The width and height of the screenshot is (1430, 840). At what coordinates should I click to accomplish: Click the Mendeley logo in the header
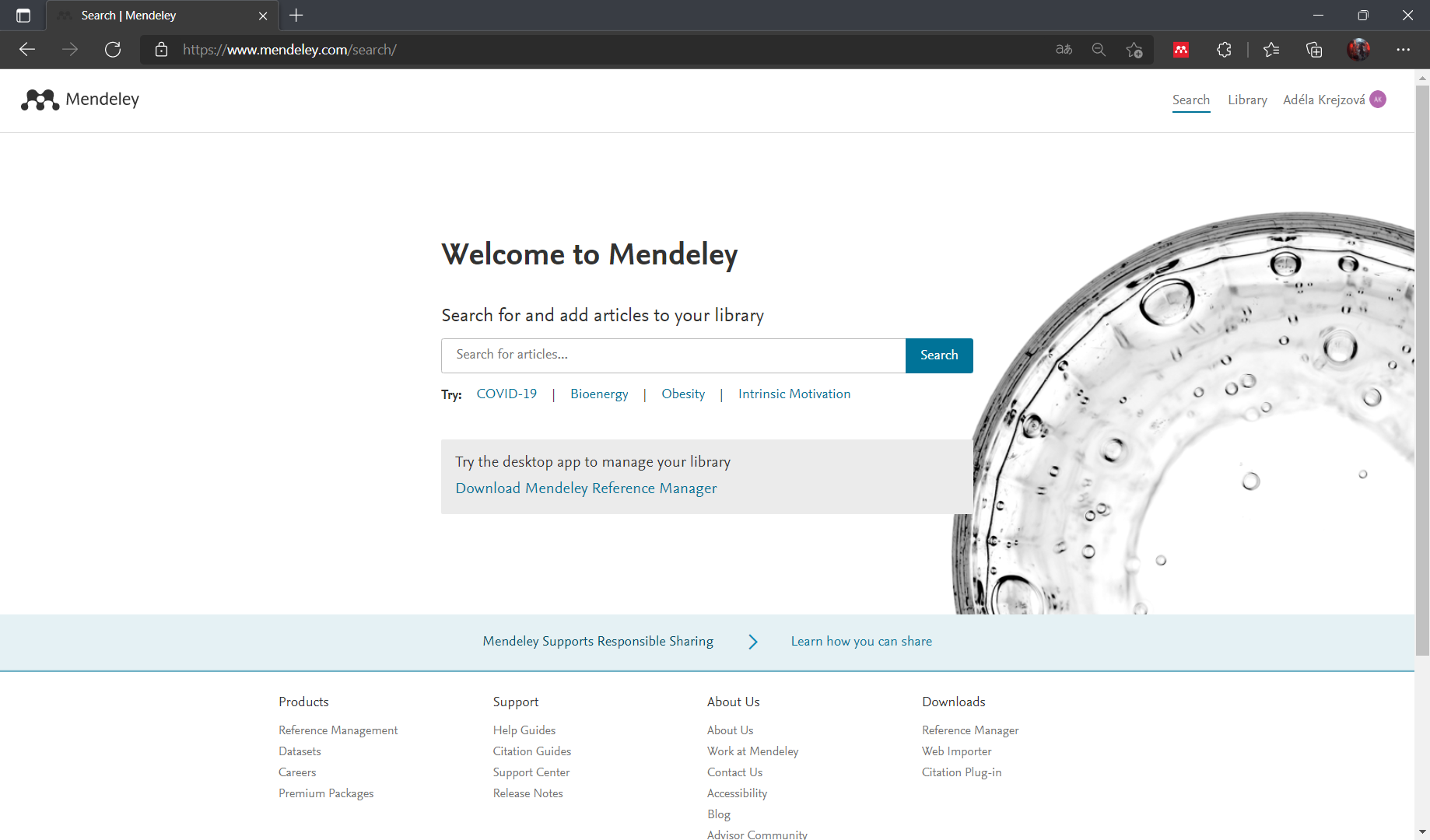(x=80, y=100)
